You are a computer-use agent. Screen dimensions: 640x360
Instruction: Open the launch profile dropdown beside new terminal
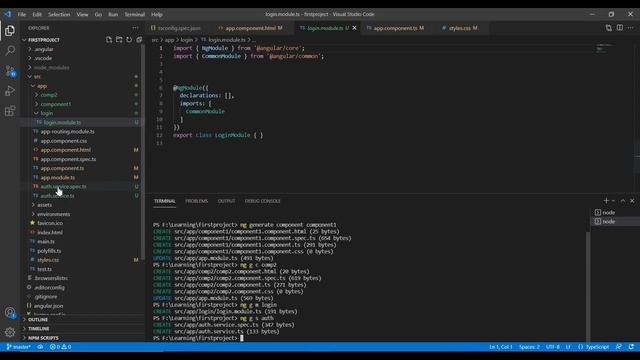(x=613, y=200)
